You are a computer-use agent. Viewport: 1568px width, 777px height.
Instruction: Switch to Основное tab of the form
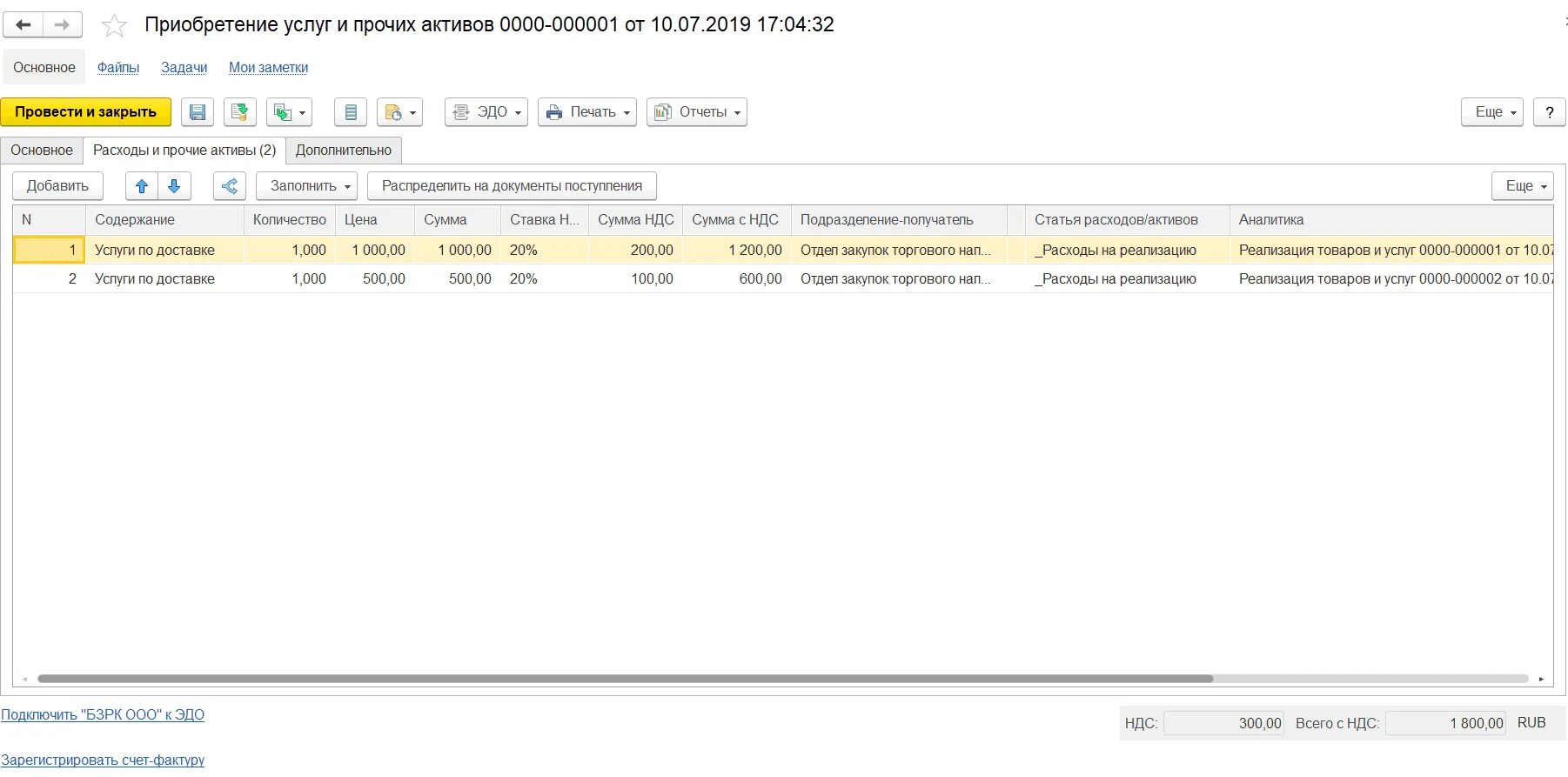[x=42, y=151]
